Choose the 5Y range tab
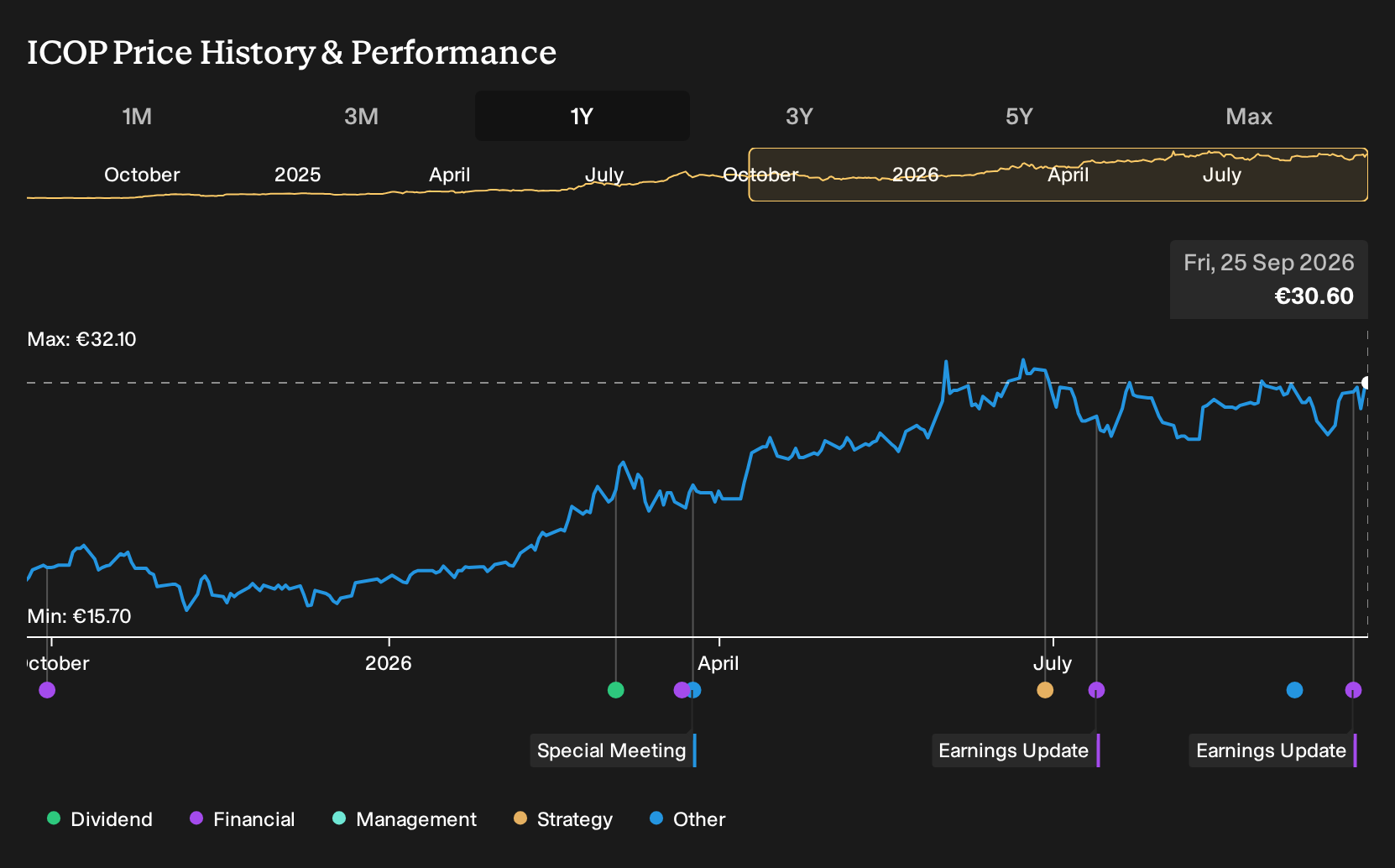Image resolution: width=1395 pixels, height=868 pixels. pyautogui.click(x=1019, y=116)
